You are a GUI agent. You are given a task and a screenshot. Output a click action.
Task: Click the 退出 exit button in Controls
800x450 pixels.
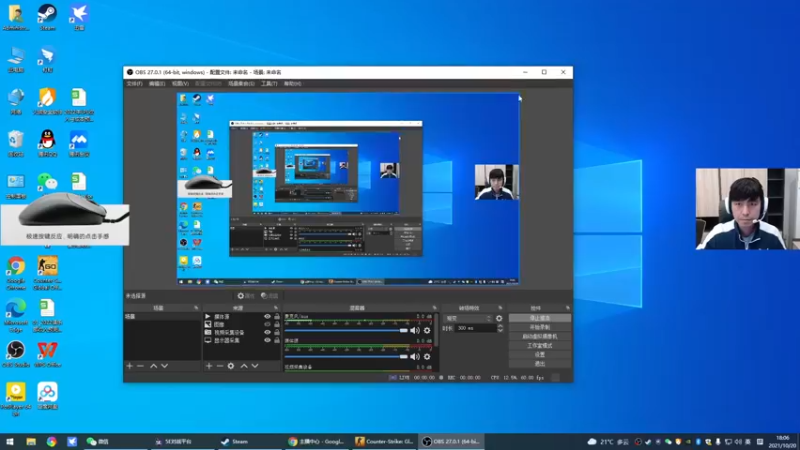(x=540, y=363)
